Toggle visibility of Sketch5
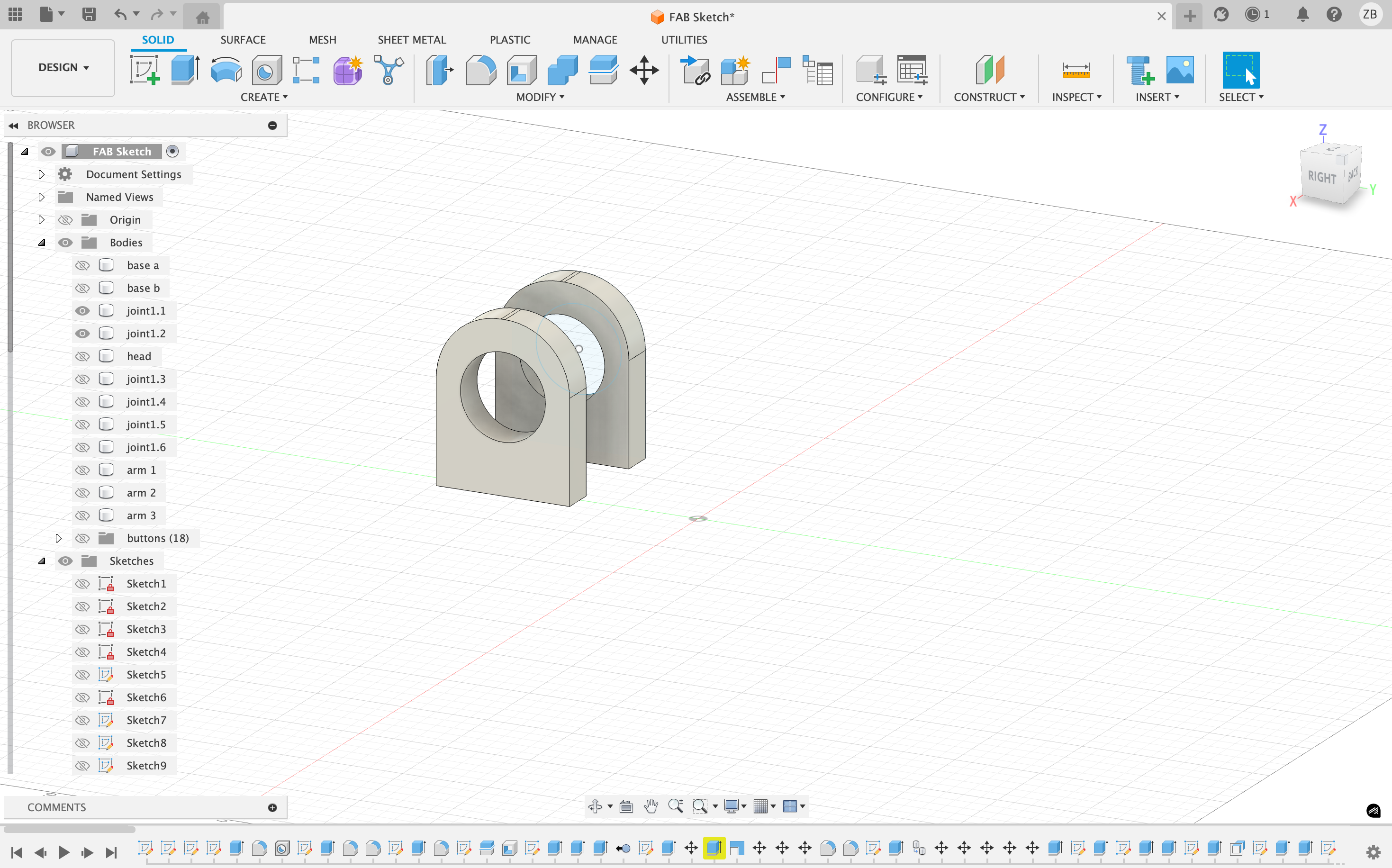 pyautogui.click(x=82, y=675)
